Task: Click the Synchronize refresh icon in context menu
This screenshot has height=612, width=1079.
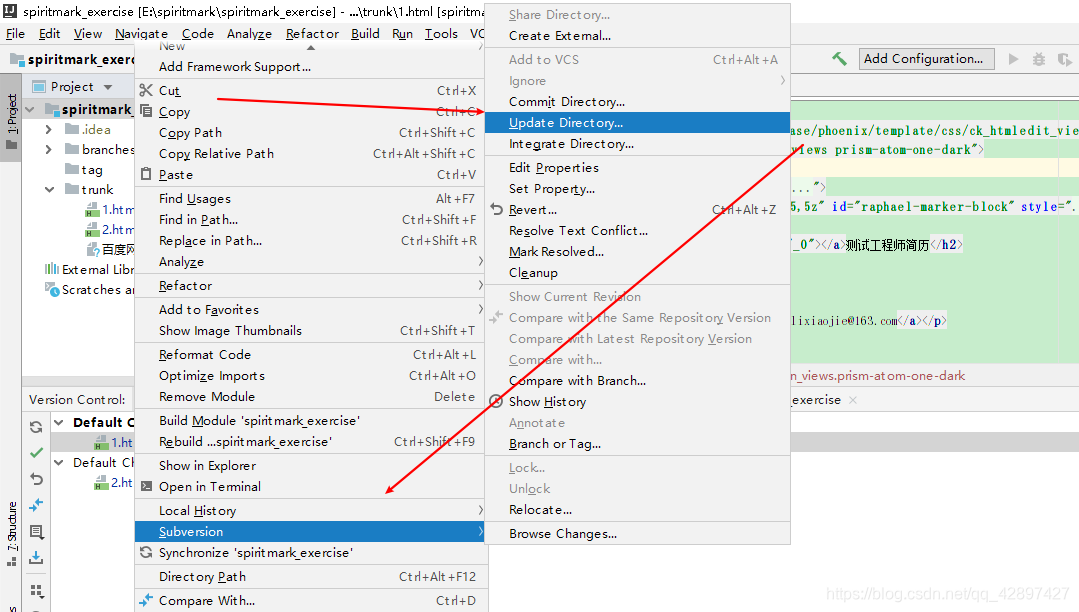Action: pos(146,552)
